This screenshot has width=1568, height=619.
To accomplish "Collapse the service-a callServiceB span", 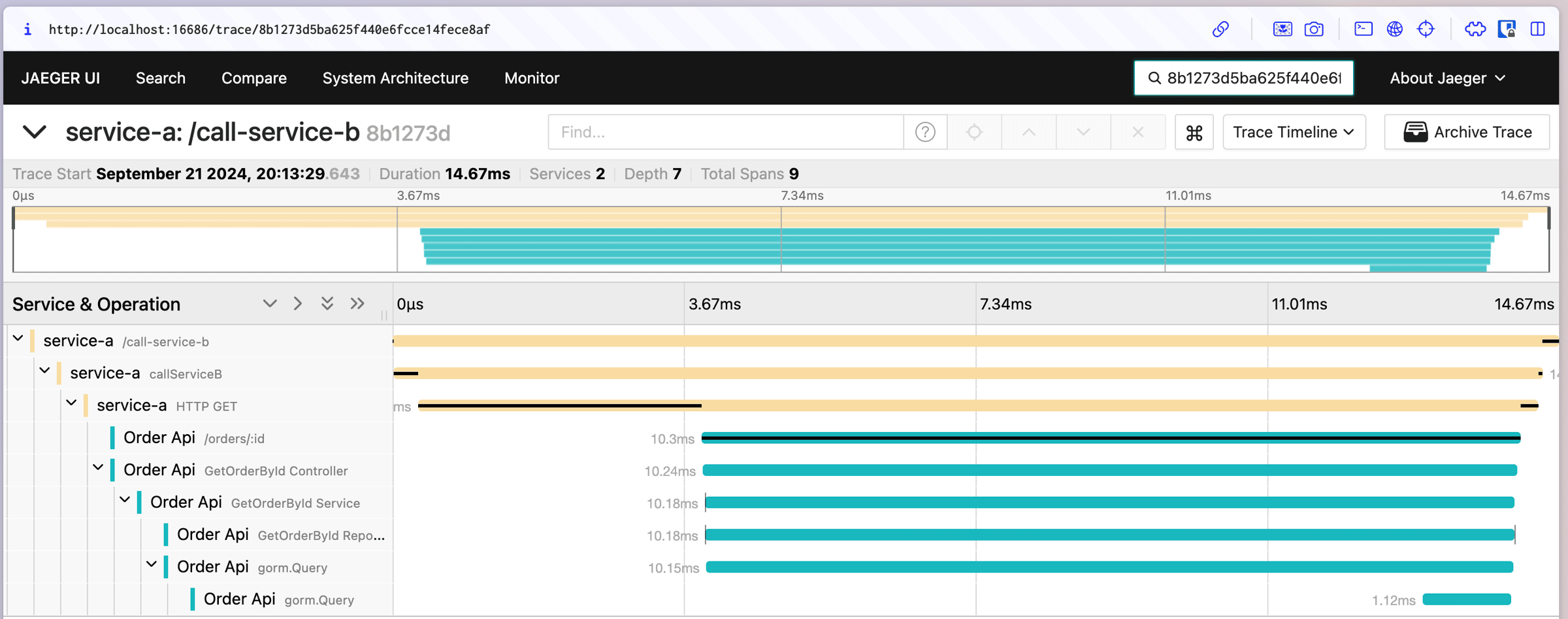I will [44, 371].
